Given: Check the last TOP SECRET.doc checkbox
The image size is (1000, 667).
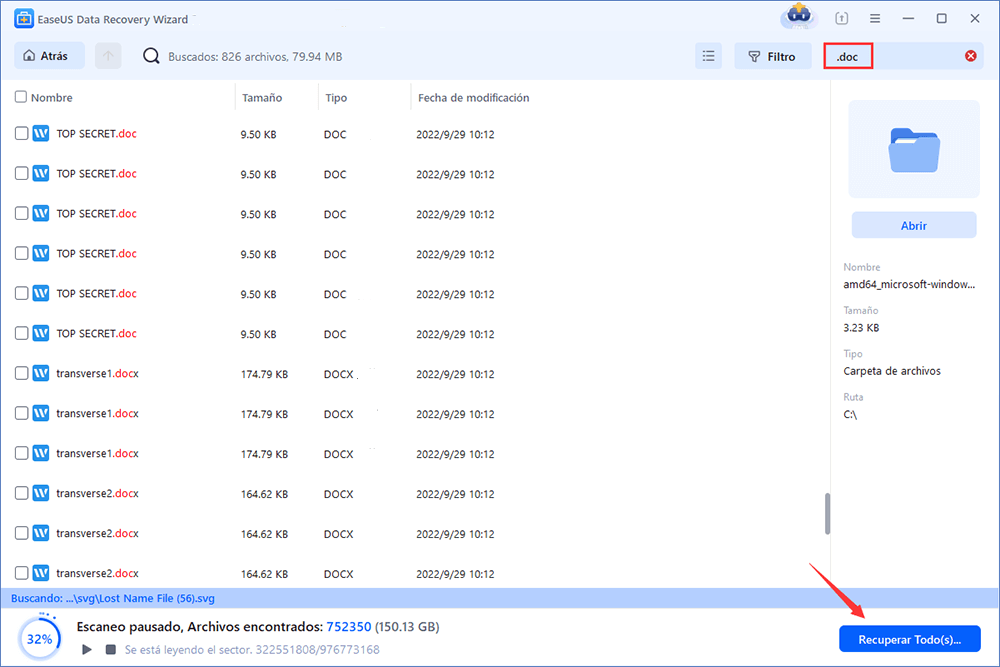Looking at the screenshot, I should [x=21, y=333].
